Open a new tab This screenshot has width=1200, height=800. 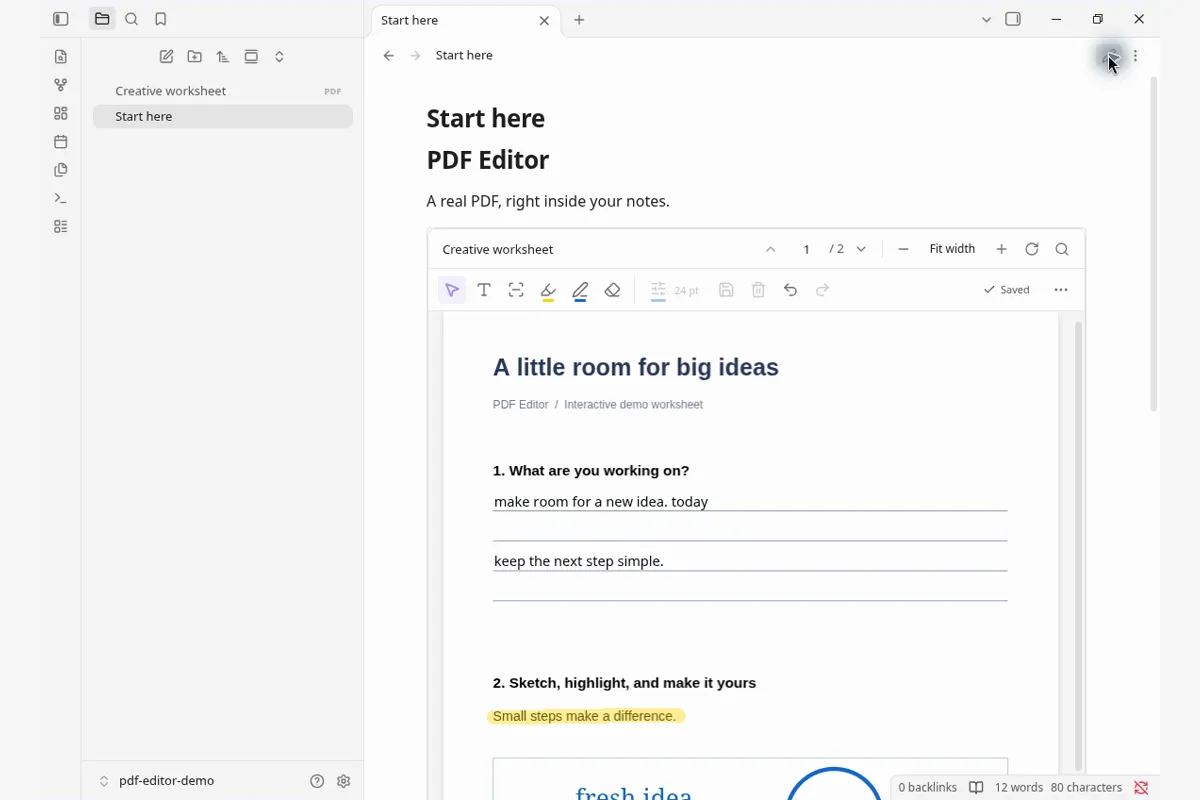(x=579, y=20)
